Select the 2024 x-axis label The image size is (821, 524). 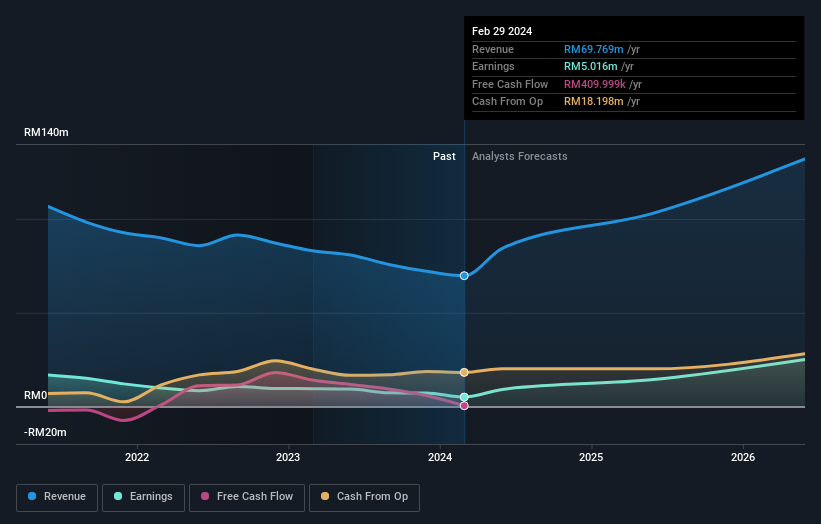440,458
